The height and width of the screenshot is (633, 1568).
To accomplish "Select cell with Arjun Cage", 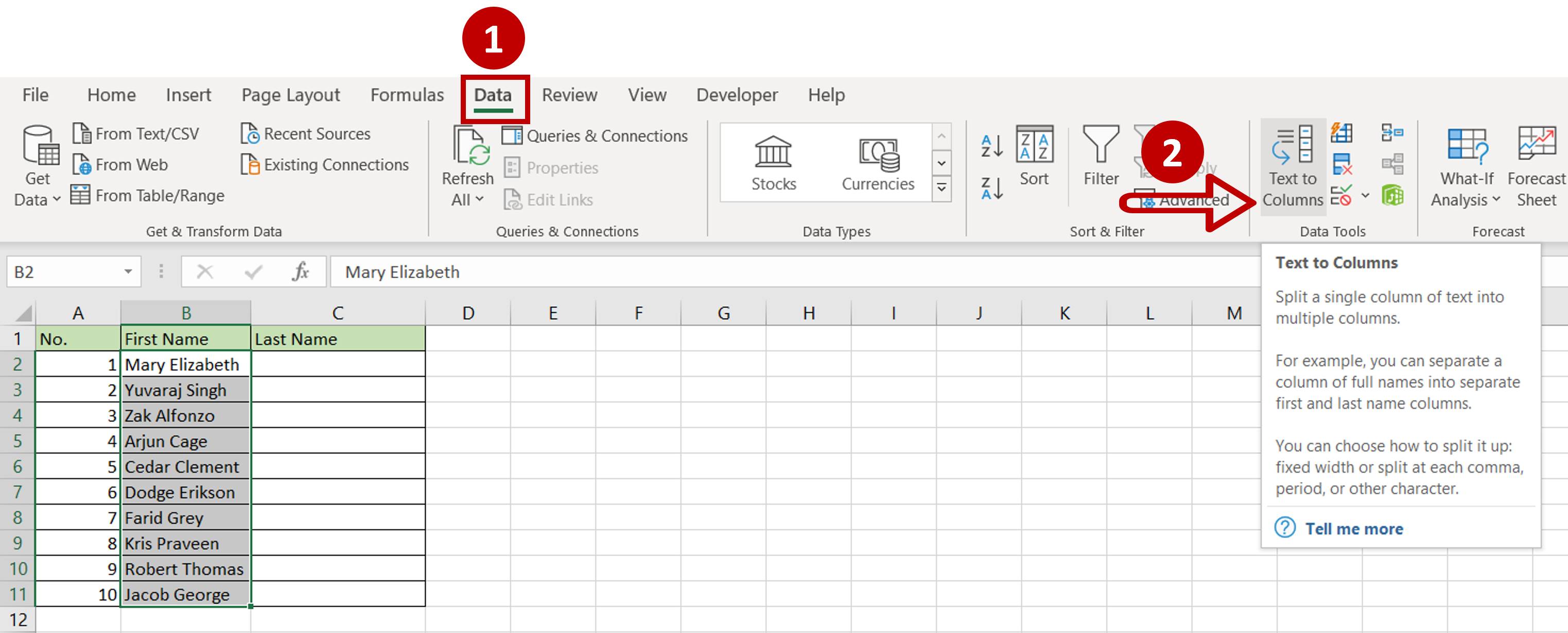I will coord(186,441).
